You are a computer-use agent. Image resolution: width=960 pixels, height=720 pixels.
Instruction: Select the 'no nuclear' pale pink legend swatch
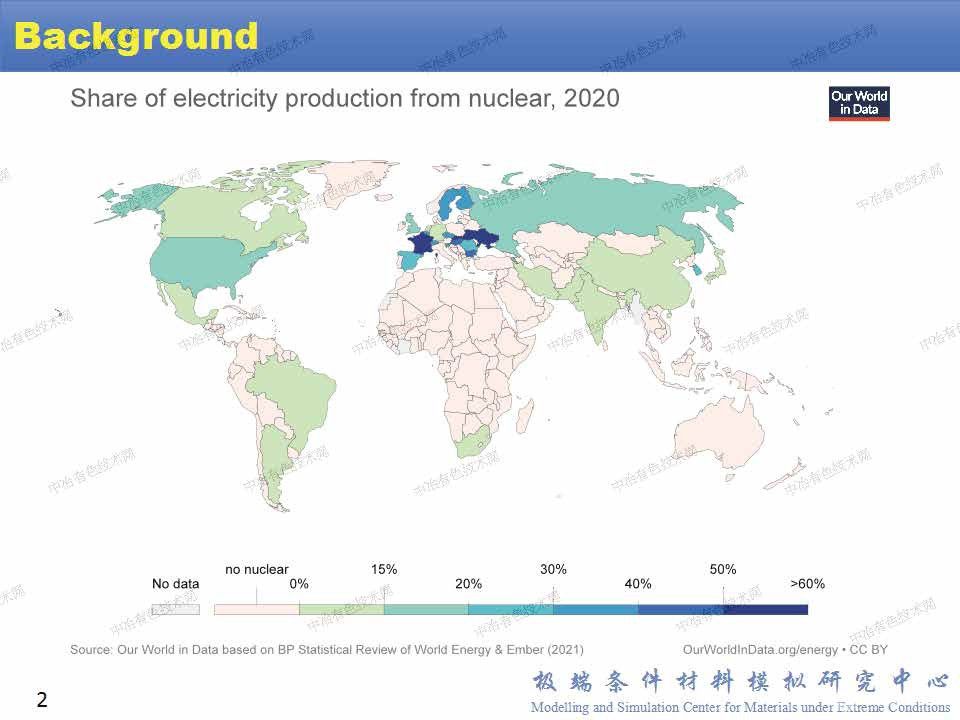point(256,608)
